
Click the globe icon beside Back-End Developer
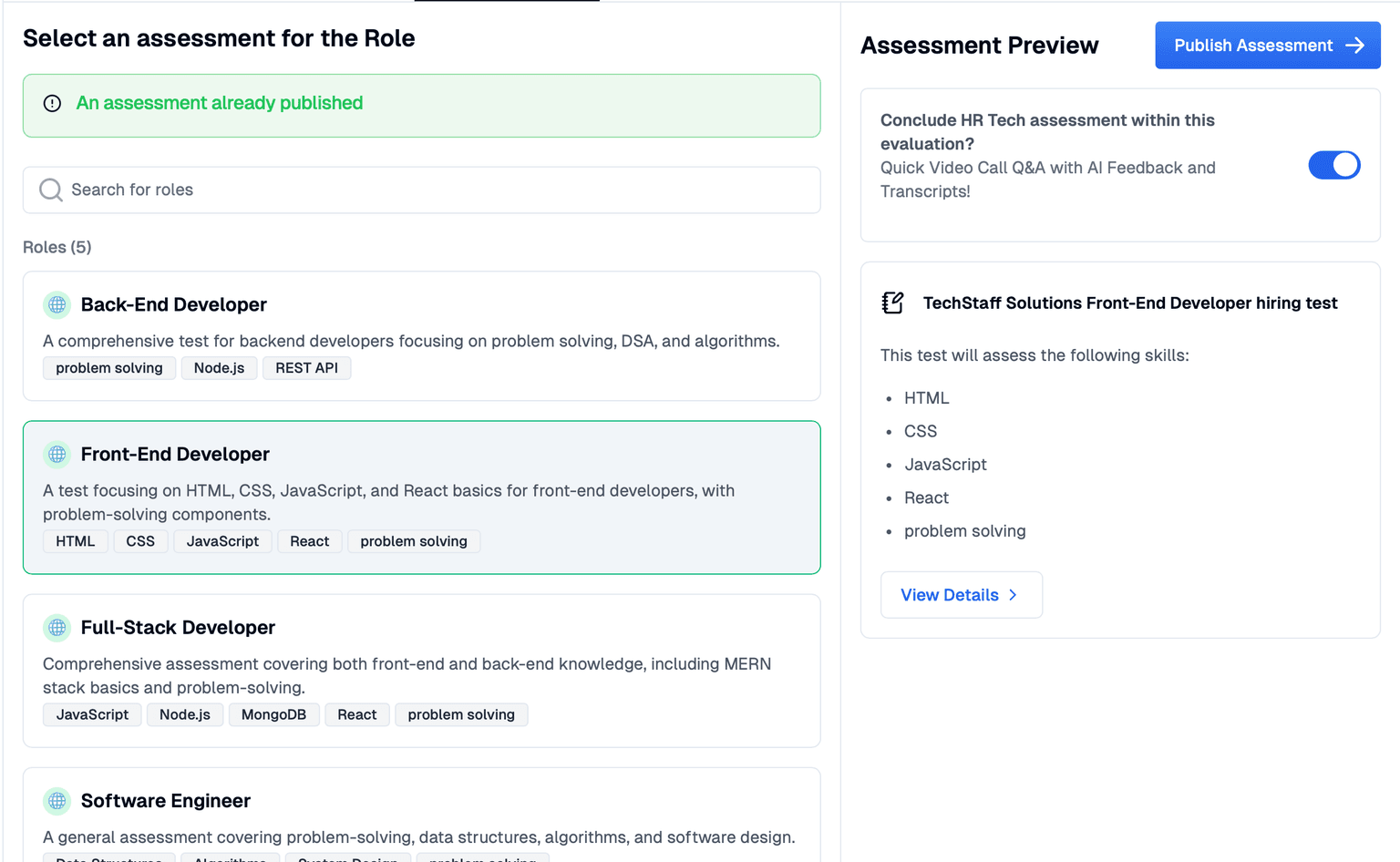click(57, 304)
